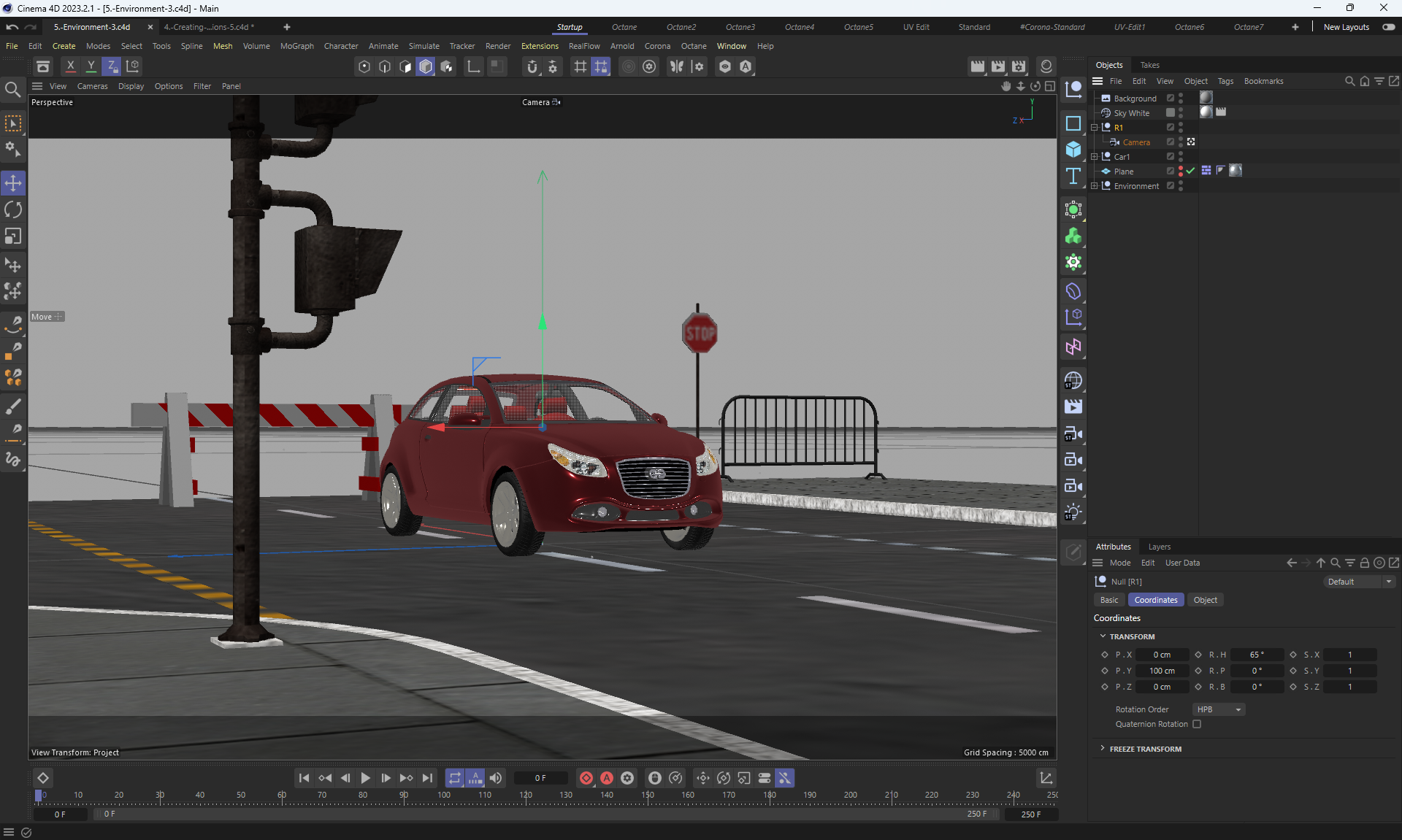Open the Rotation Order HPB dropdown

[x=1218, y=709]
